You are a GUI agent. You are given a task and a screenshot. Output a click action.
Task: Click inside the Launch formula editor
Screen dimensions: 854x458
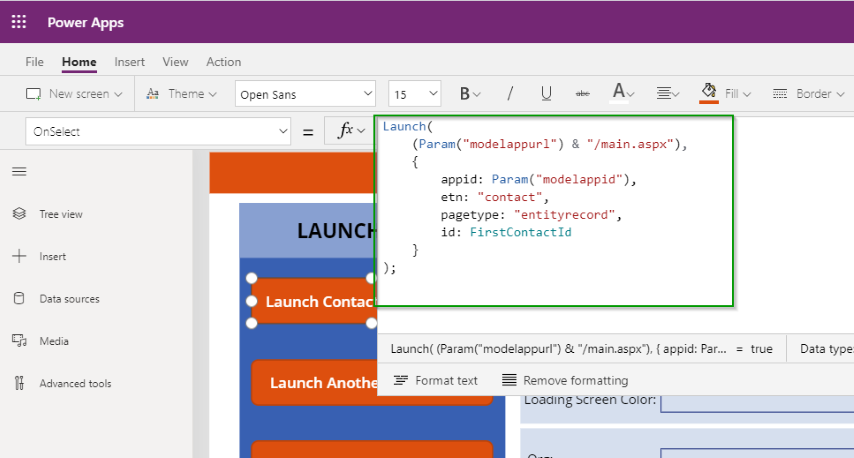pos(554,211)
